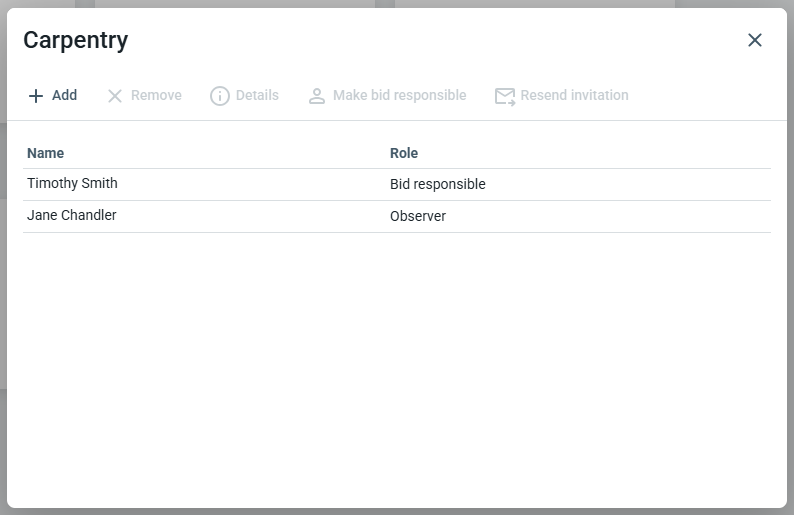The image size is (794, 515).
Task: Click the envelope Resend invitation icon
Action: tap(505, 96)
